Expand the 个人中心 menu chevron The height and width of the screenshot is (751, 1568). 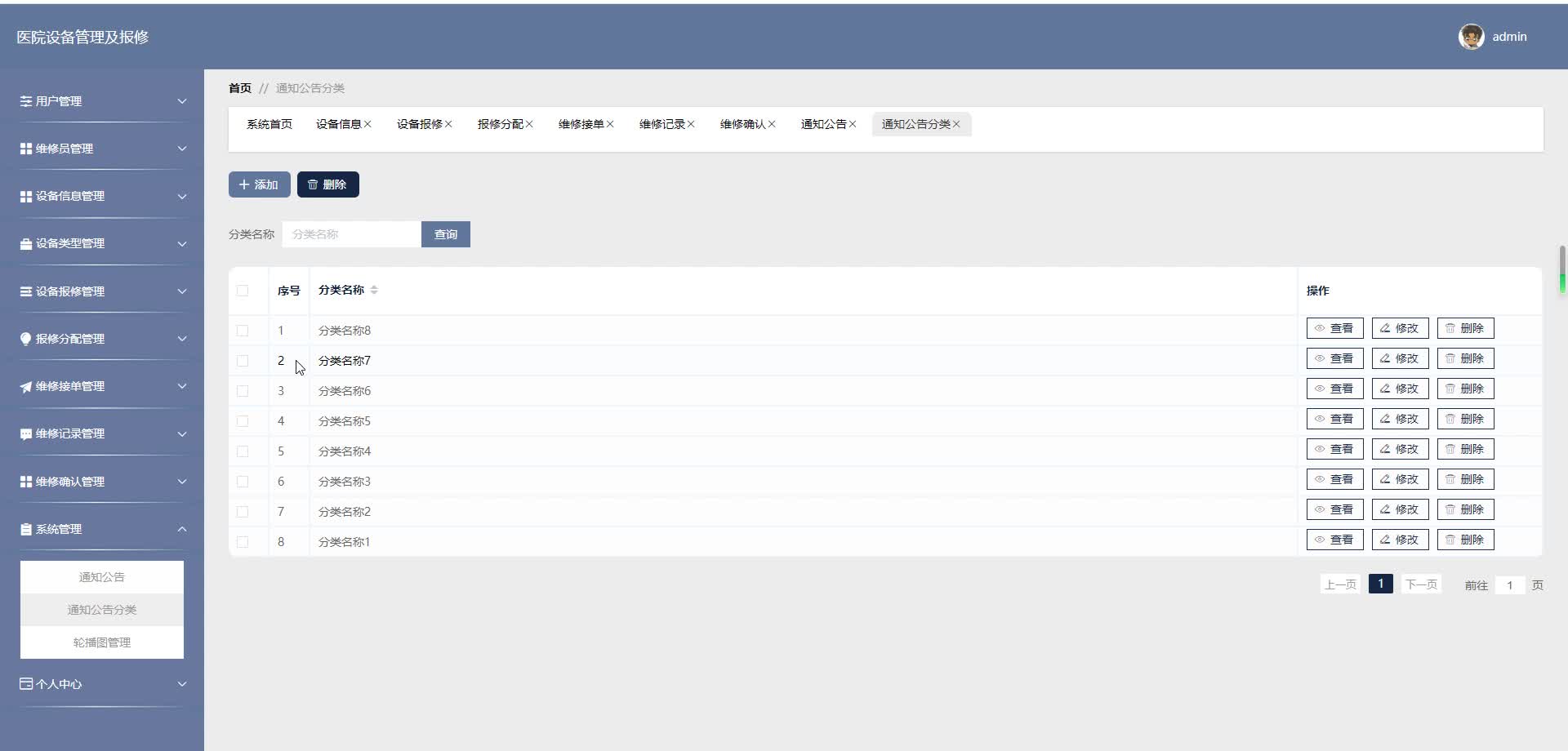pyautogui.click(x=182, y=684)
